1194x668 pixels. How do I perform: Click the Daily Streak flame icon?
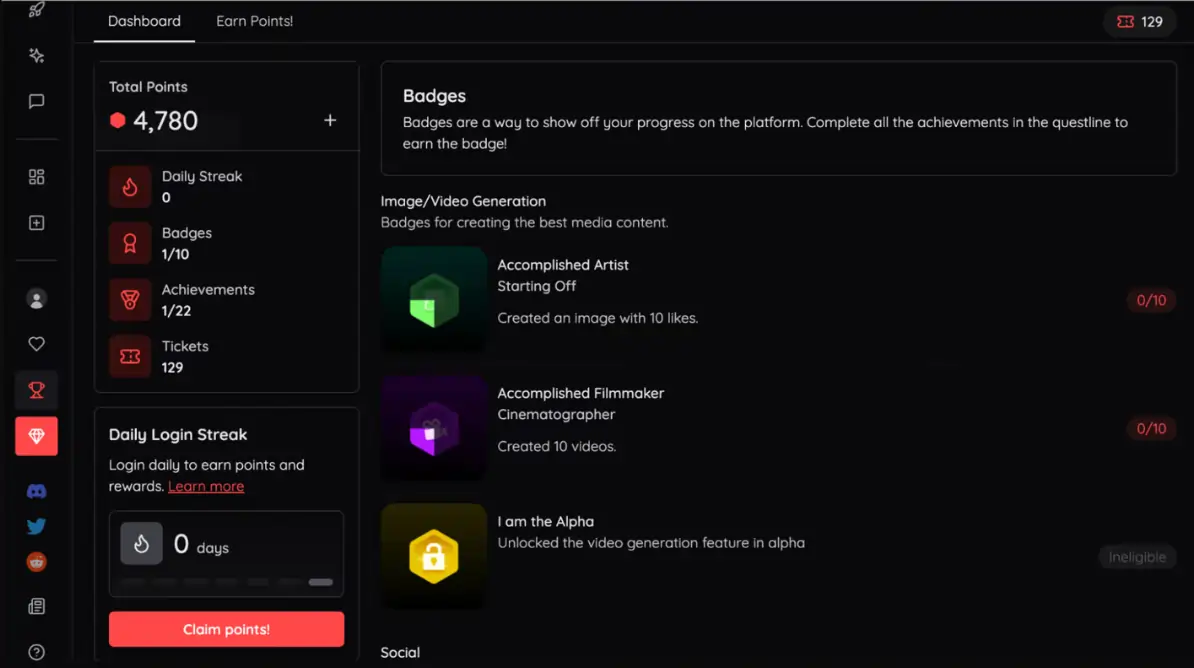129,187
